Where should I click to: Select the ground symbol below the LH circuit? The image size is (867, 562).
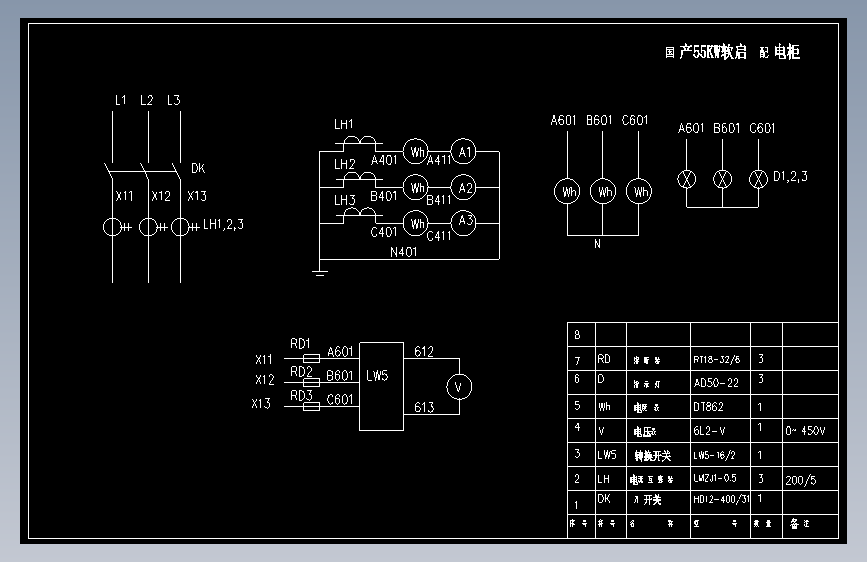click(320, 273)
